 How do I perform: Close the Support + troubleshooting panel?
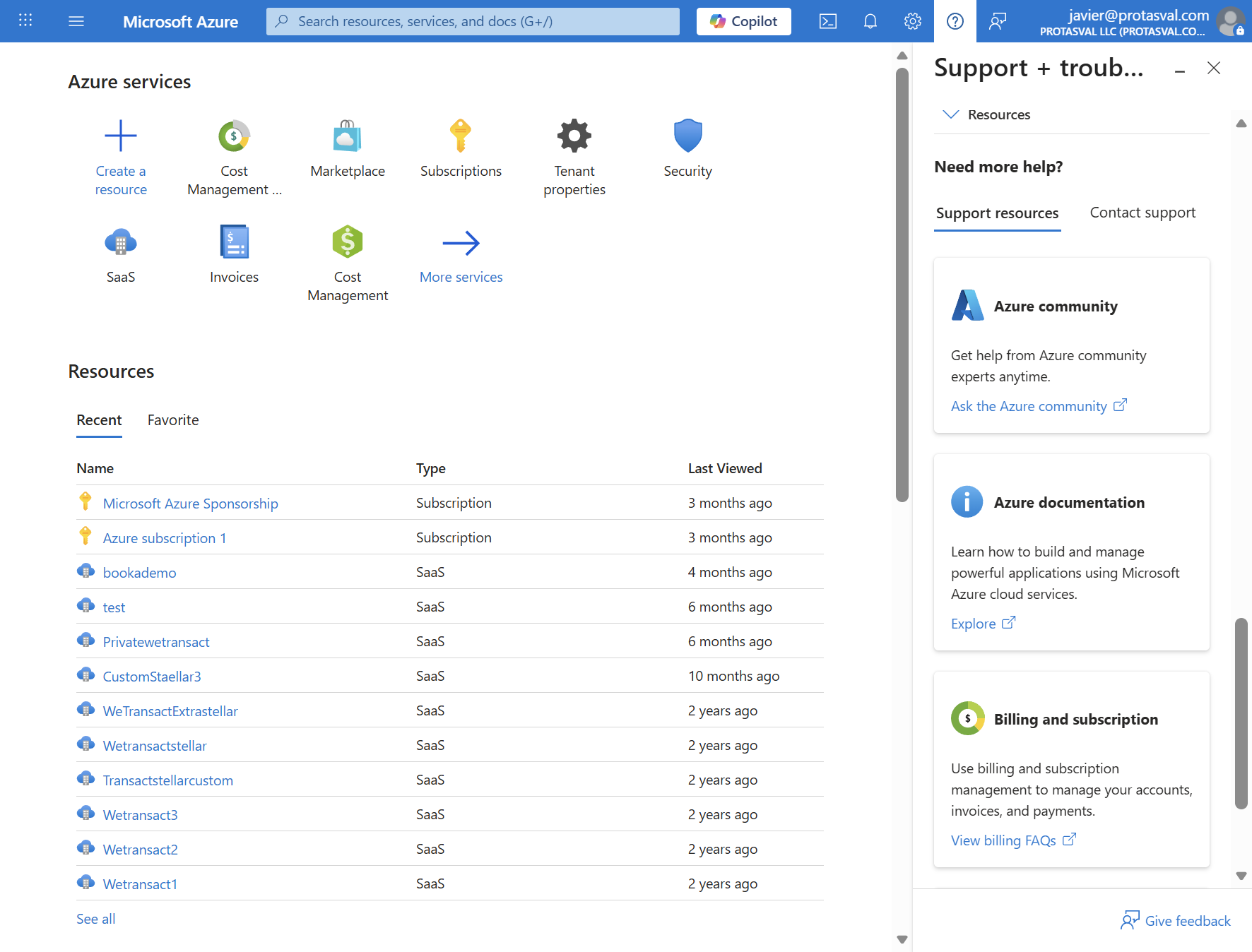(1213, 68)
